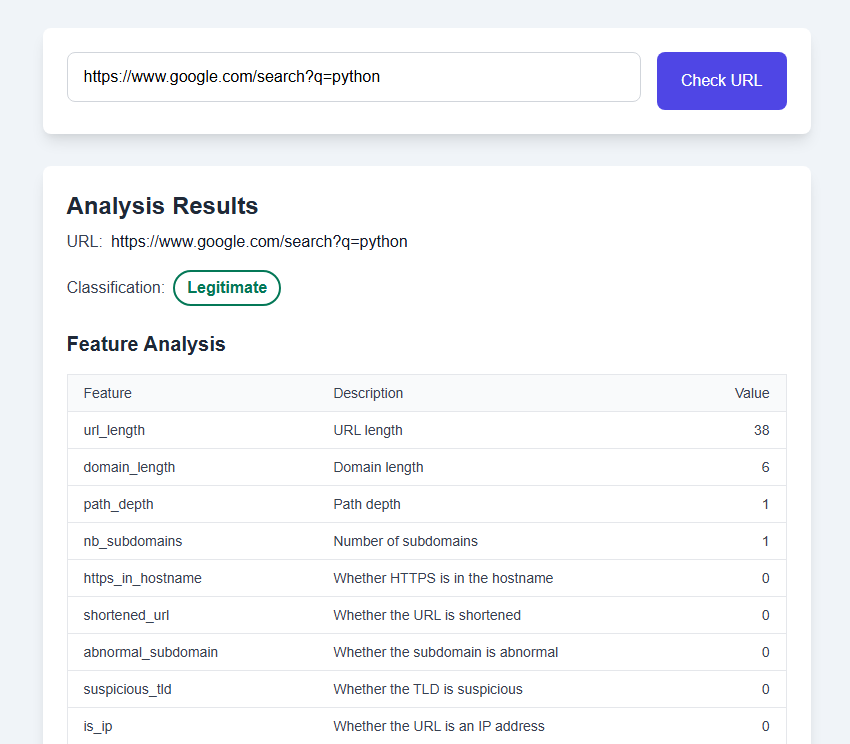850x744 pixels.
Task: Select the url_length feature cell
Action: 114,430
